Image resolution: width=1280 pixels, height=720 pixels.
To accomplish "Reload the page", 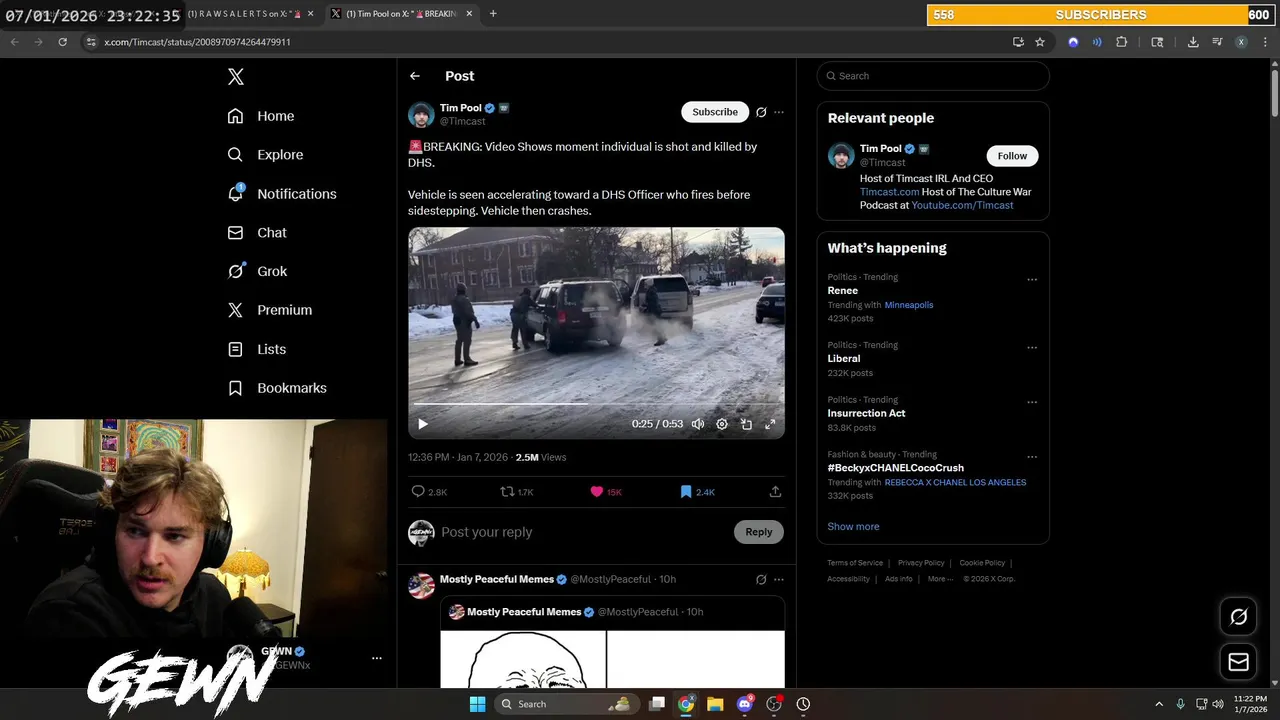I will click(62, 42).
